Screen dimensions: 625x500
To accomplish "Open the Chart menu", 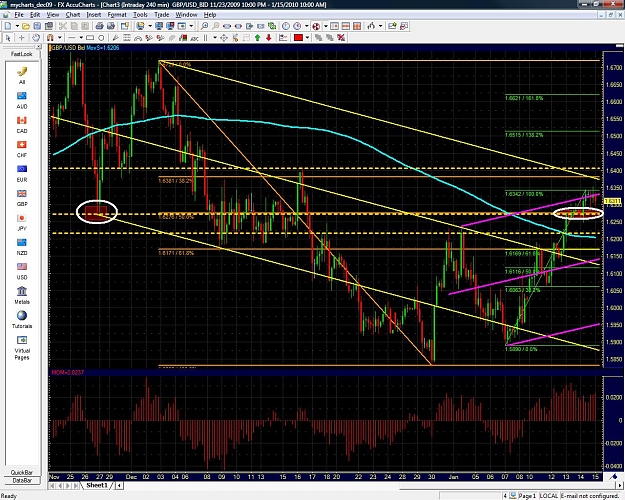I will point(73,15).
